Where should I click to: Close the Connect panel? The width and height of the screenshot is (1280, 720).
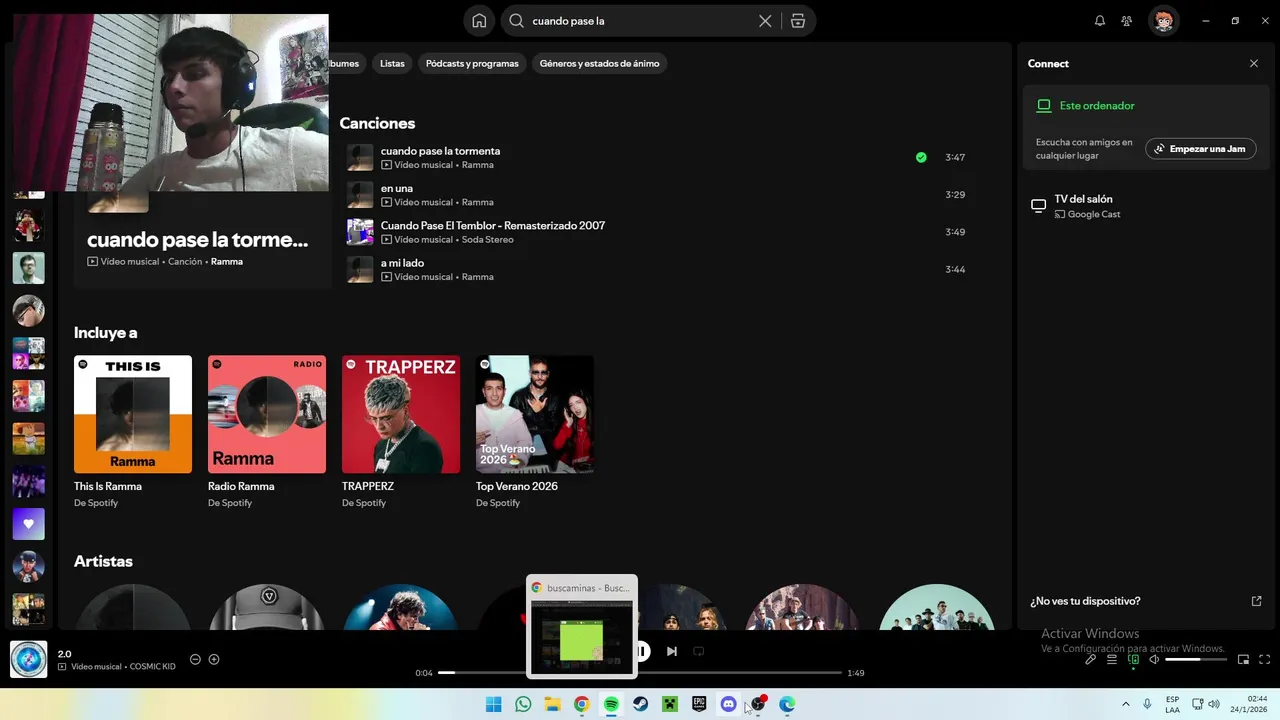click(x=1254, y=63)
